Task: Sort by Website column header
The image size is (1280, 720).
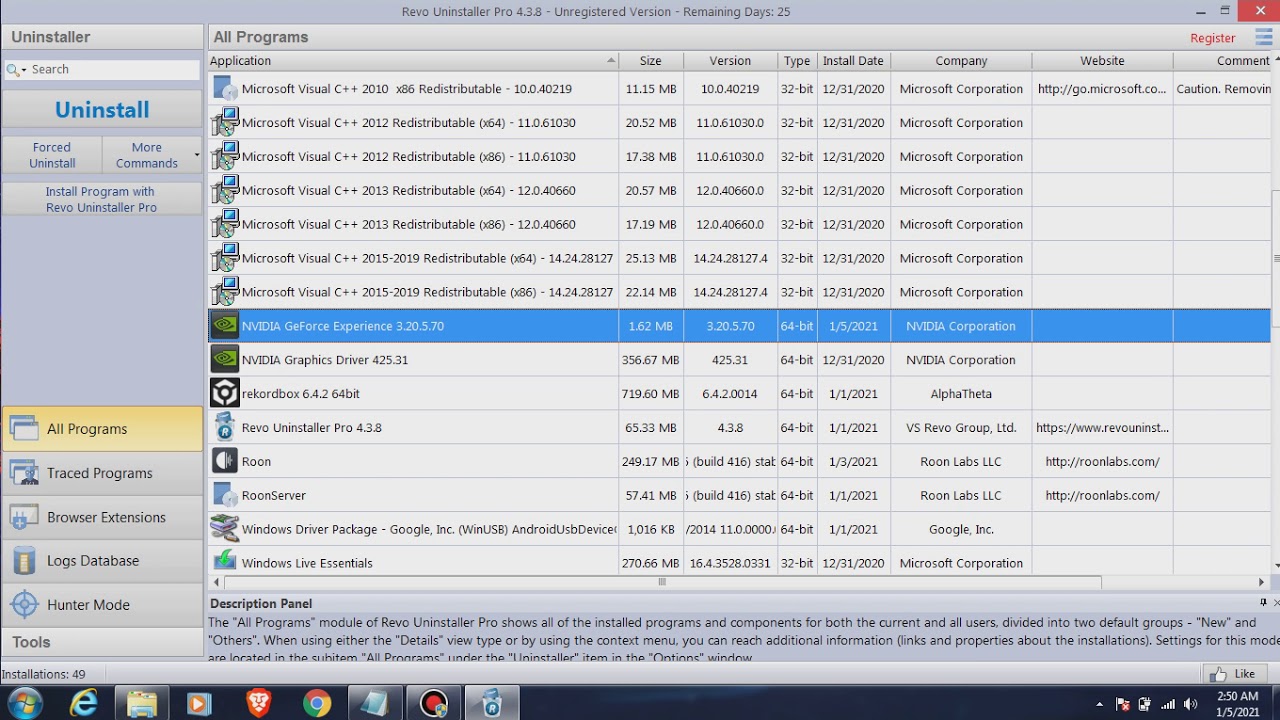Action: (1102, 61)
